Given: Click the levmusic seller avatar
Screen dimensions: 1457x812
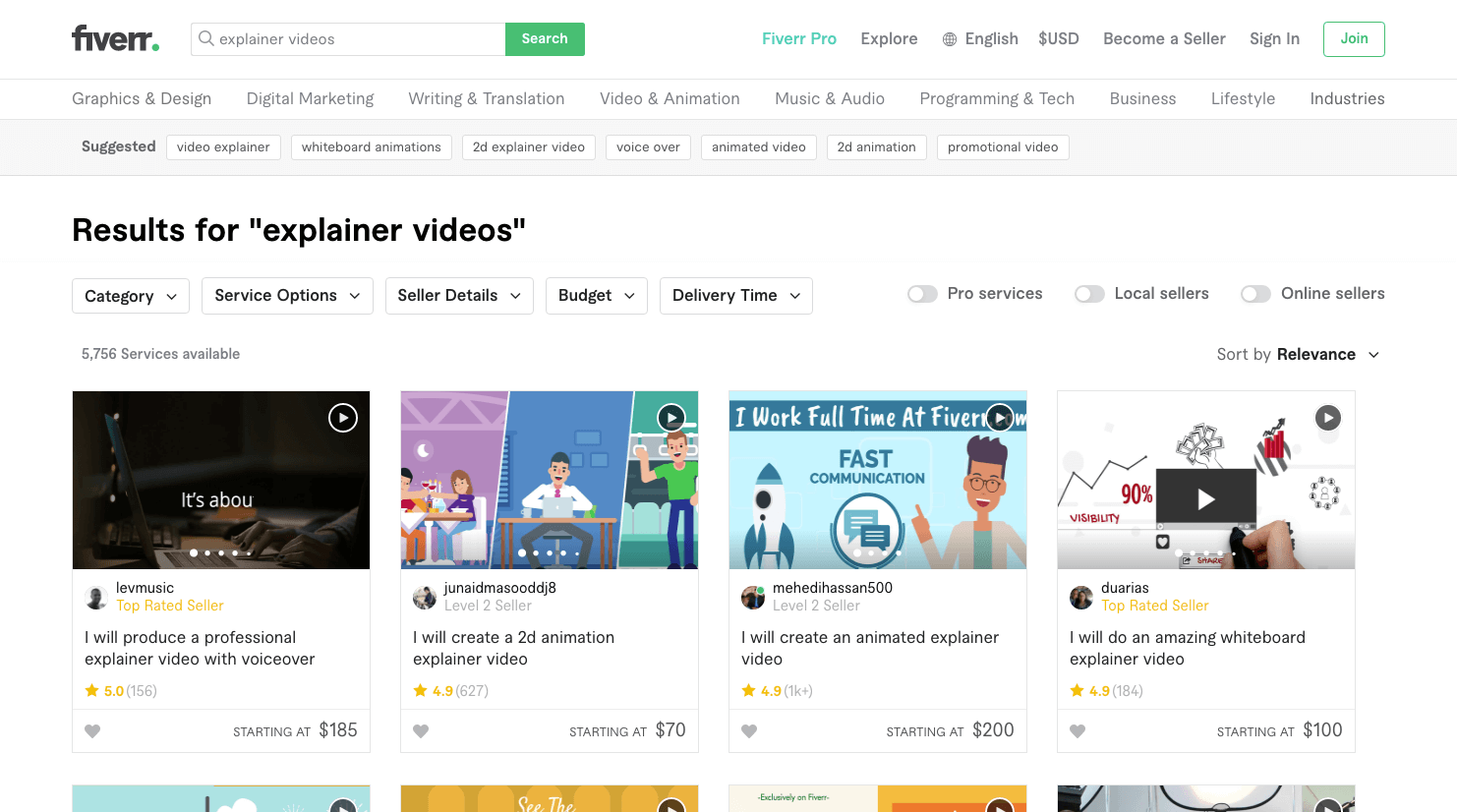Looking at the screenshot, I should (x=96, y=598).
